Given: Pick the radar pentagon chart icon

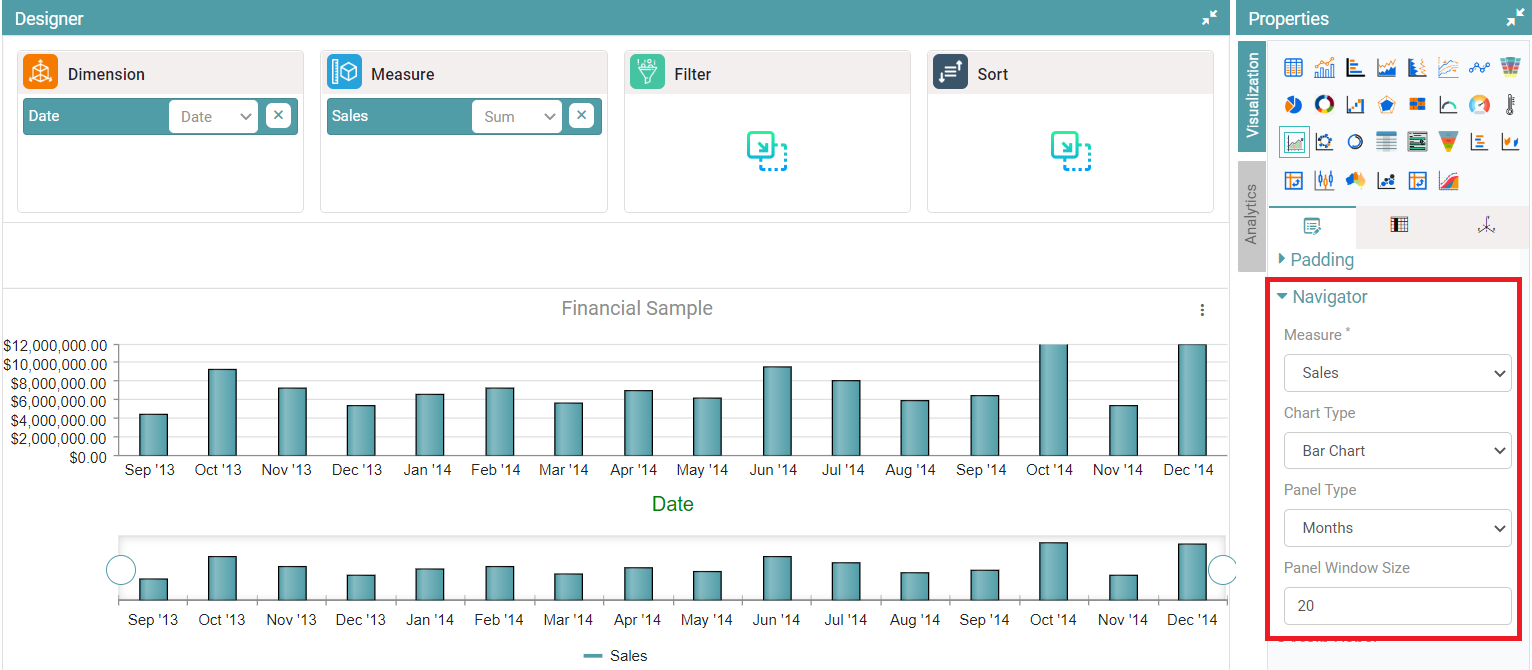Looking at the screenshot, I should pos(1386,105).
